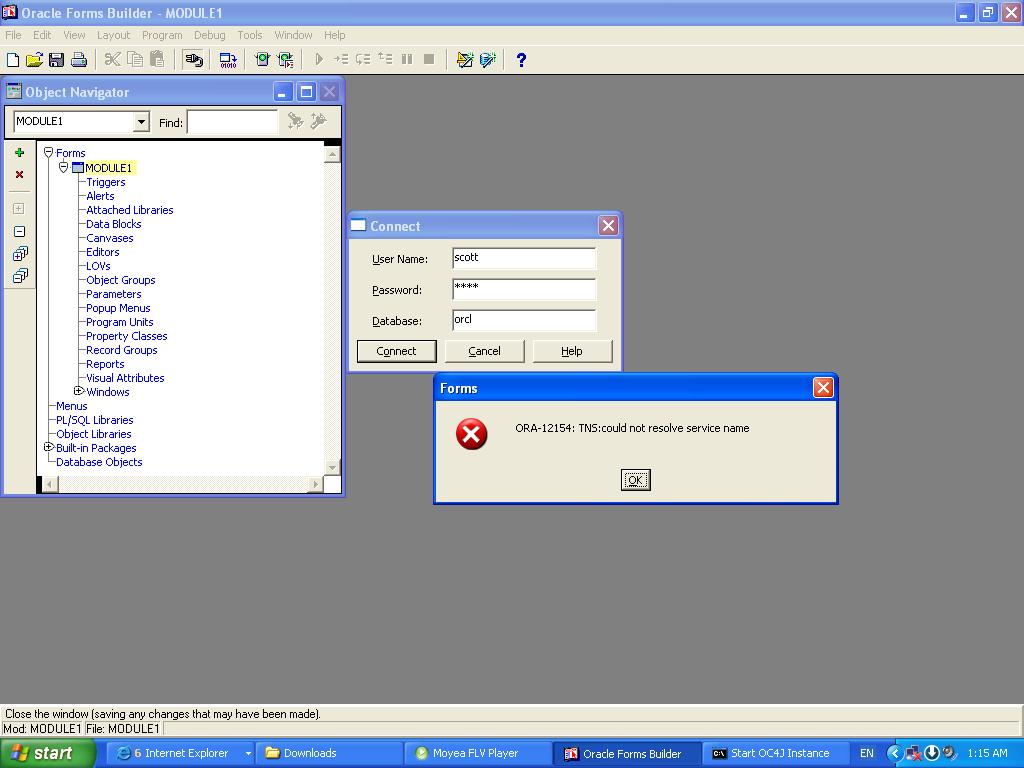Click the Step Over debug icon
1024x768 pixels.
coord(363,60)
